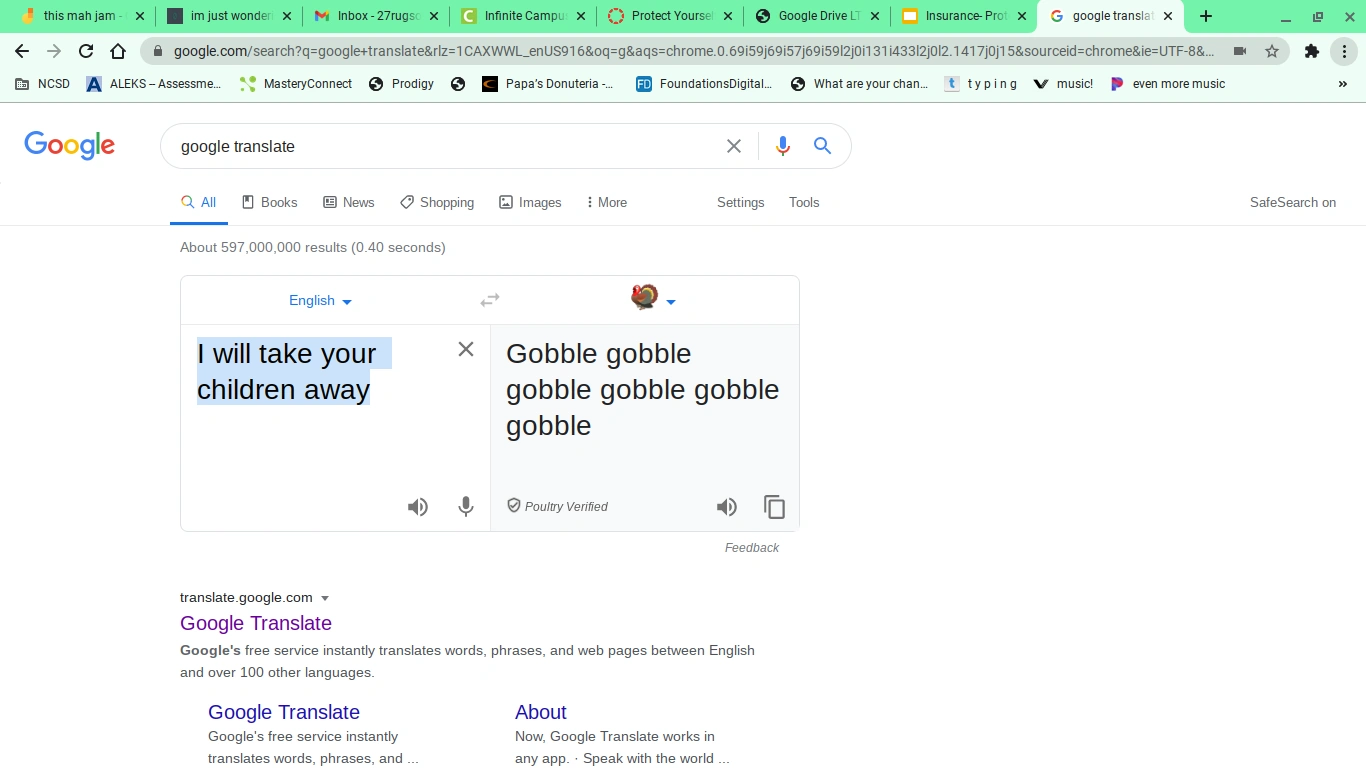Viewport: 1366px width, 768px height.
Task: Open the News search results
Action: pos(348,202)
